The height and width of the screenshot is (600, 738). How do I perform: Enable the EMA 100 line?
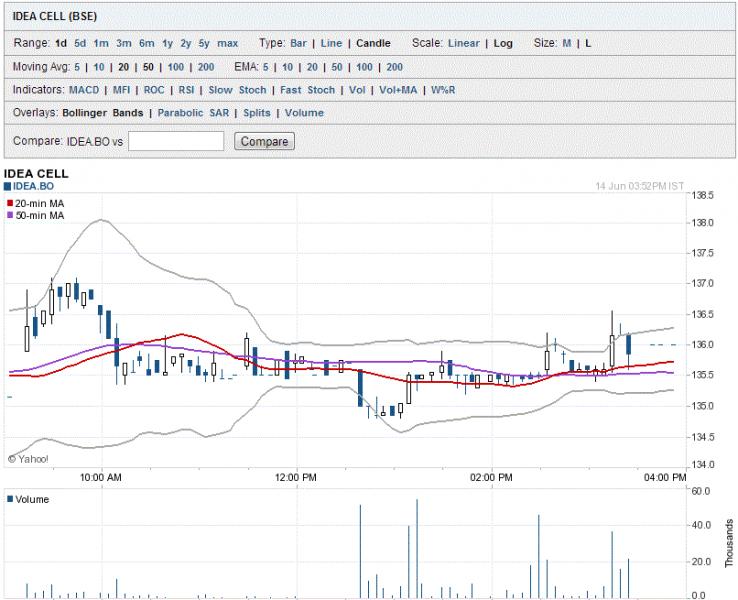364,67
